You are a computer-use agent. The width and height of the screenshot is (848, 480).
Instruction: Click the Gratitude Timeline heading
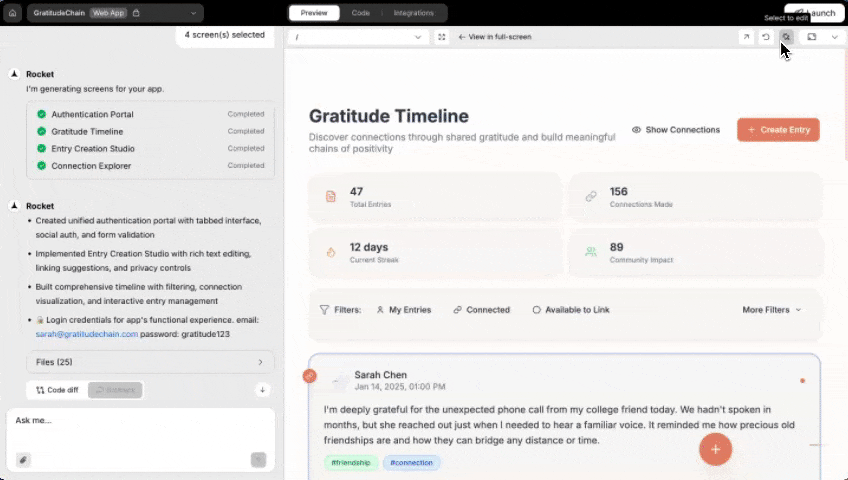(x=389, y=116)
